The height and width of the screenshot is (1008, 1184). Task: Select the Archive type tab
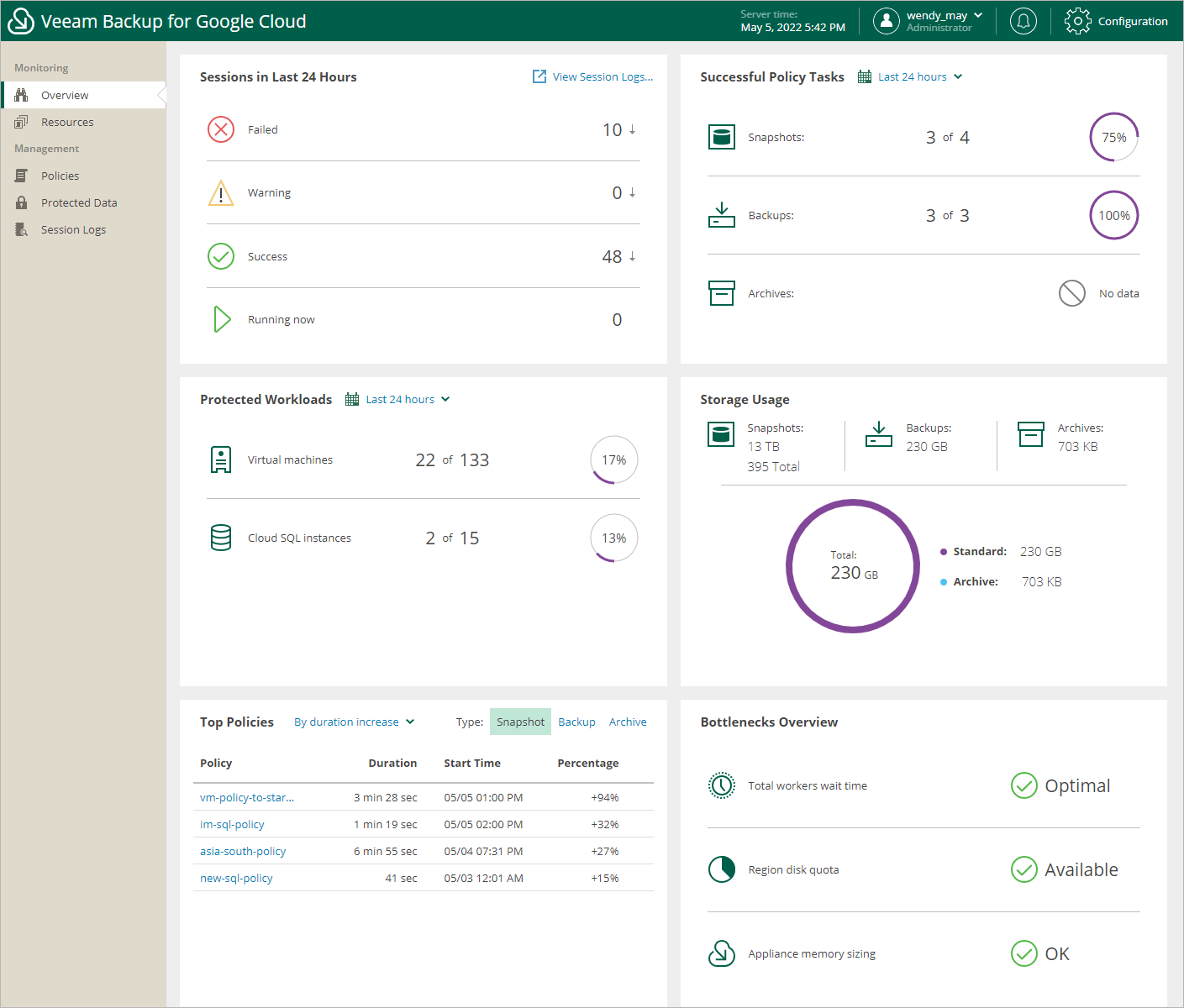click(x=628, y=722)
